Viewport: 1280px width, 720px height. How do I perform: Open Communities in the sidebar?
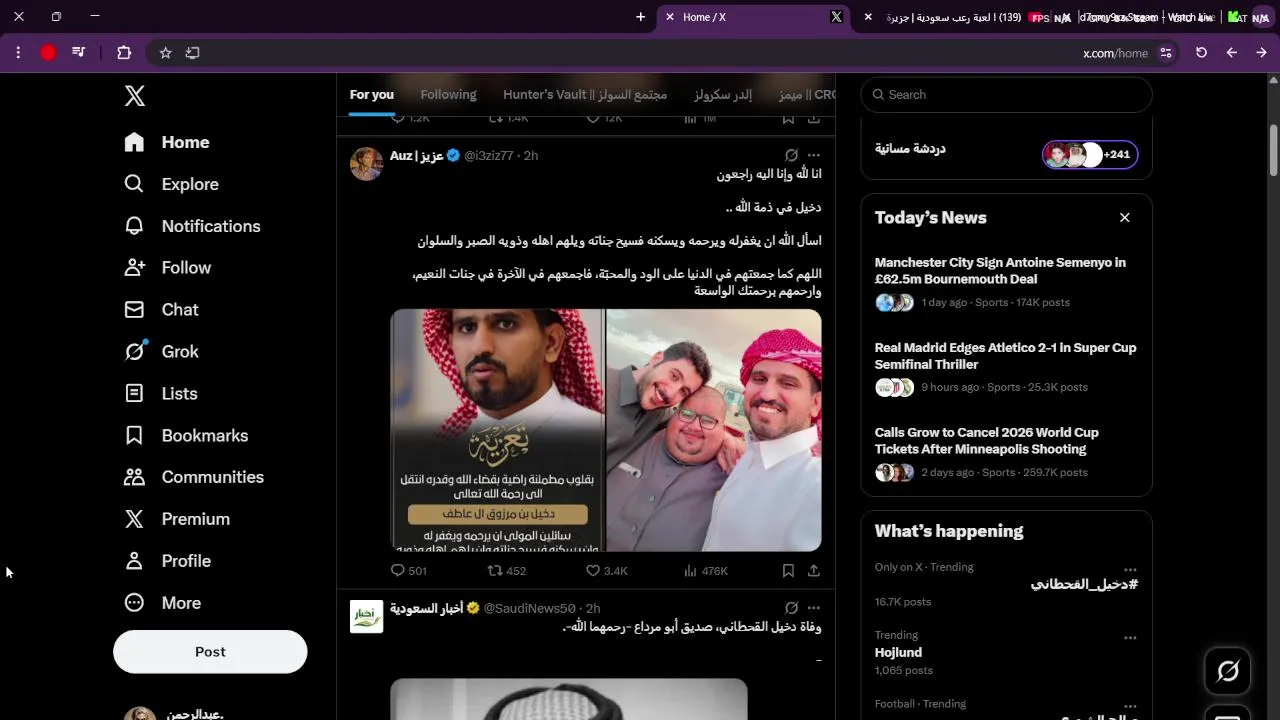pos(194,478)
